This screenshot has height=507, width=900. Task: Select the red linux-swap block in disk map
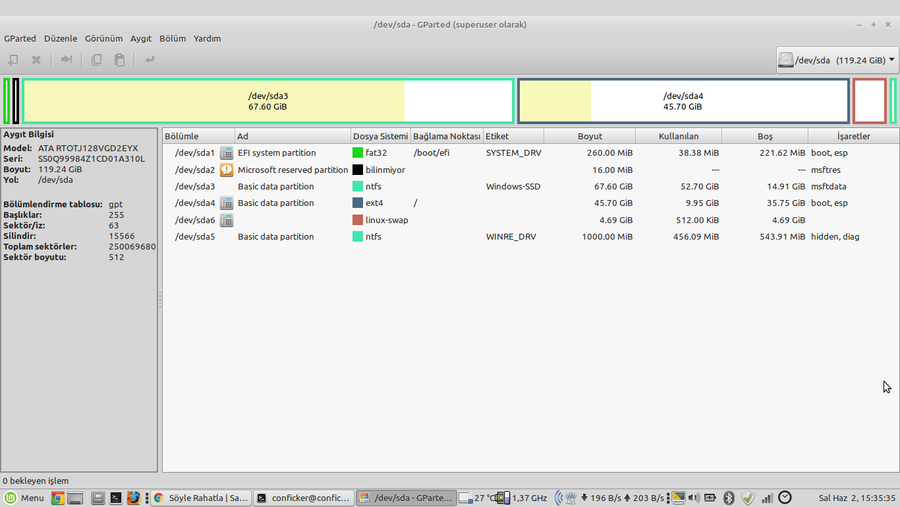870,101
